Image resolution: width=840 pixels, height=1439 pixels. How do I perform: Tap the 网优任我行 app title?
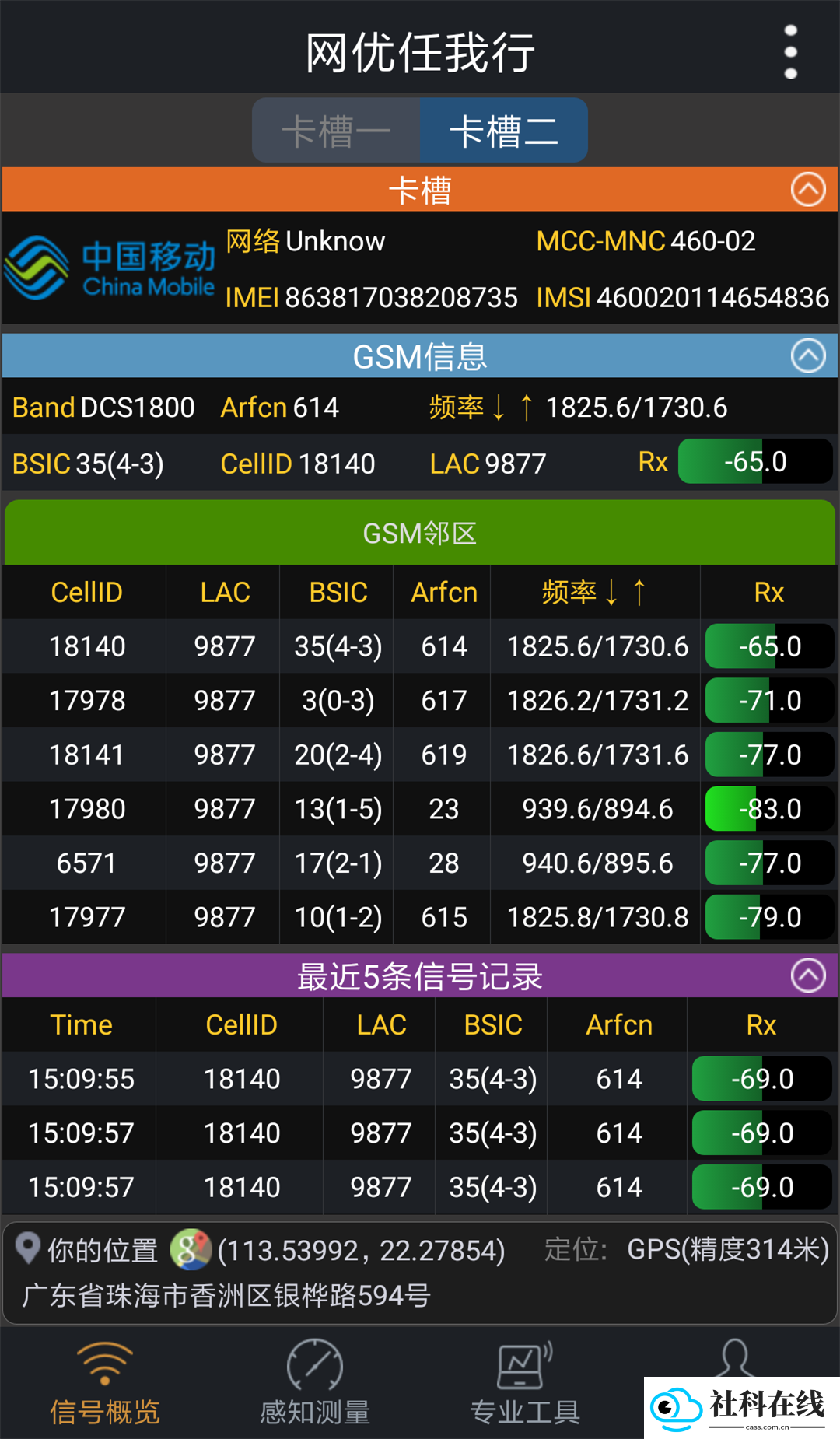[420, 53]
